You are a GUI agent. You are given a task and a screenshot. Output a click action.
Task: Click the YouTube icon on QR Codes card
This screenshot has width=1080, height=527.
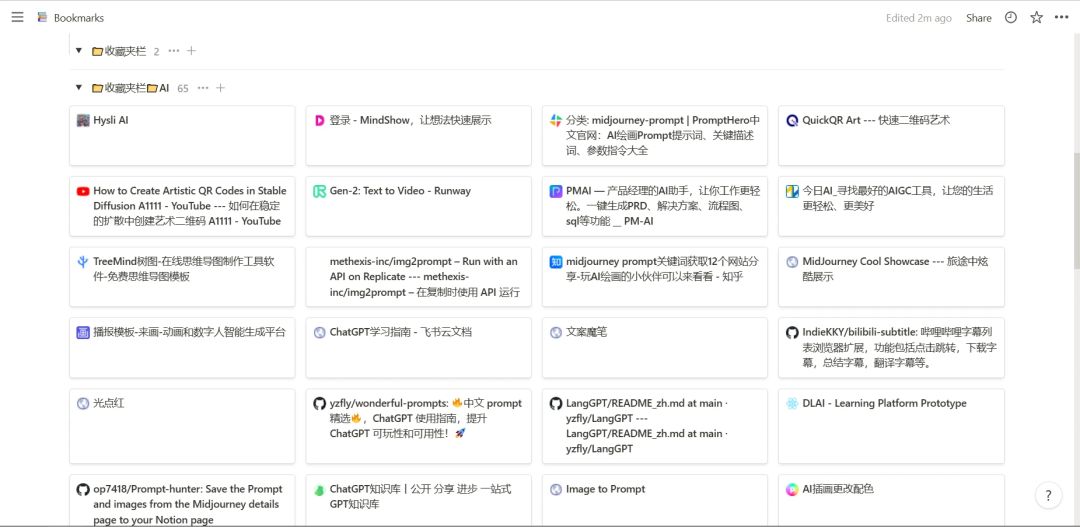(x=83, y=191)
